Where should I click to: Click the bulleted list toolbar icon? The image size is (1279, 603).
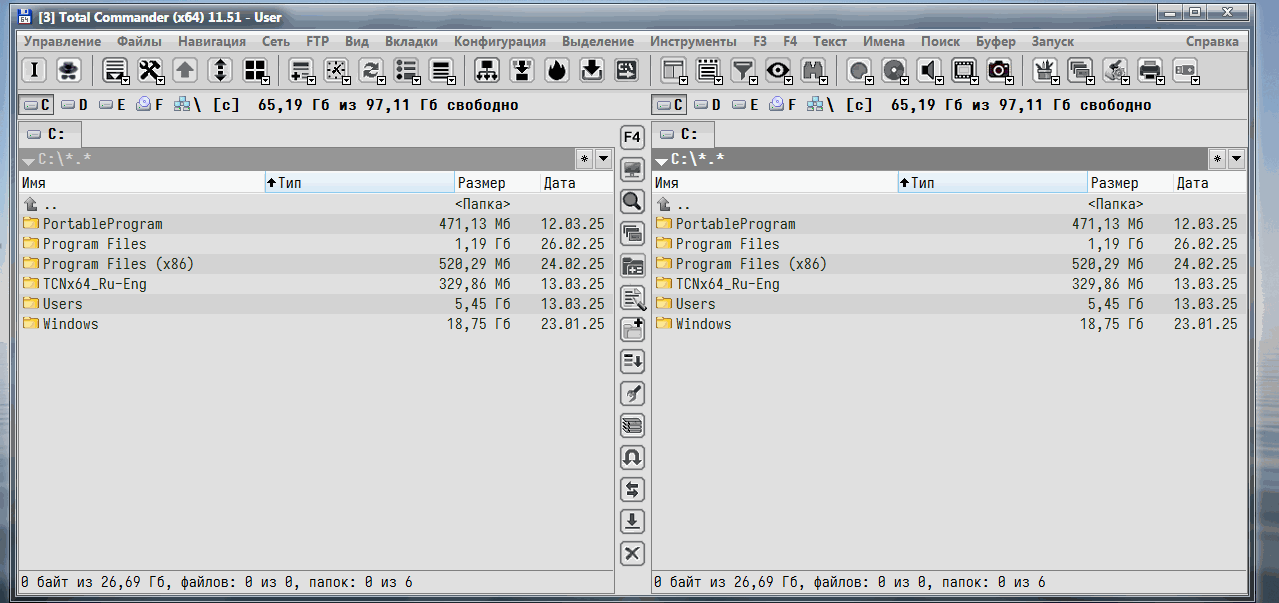point(406,70)
